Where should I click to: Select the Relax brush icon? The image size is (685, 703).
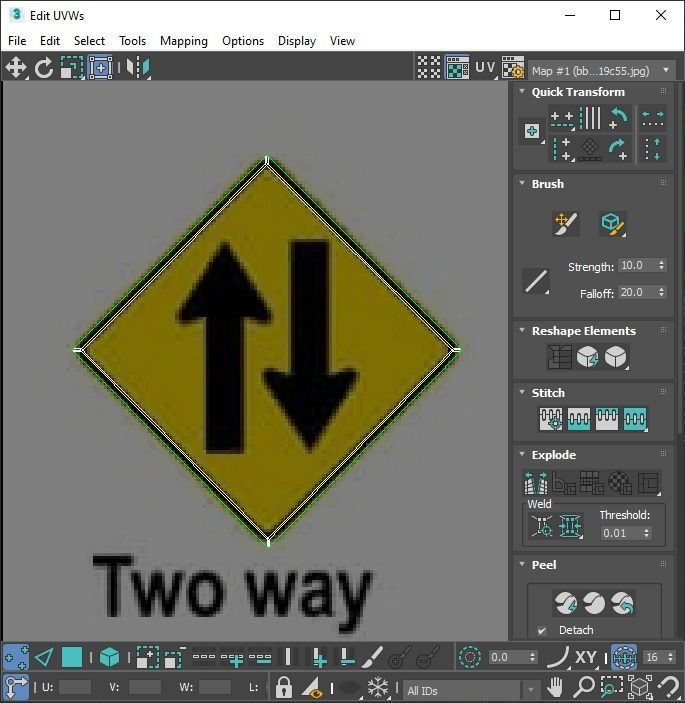613,224
